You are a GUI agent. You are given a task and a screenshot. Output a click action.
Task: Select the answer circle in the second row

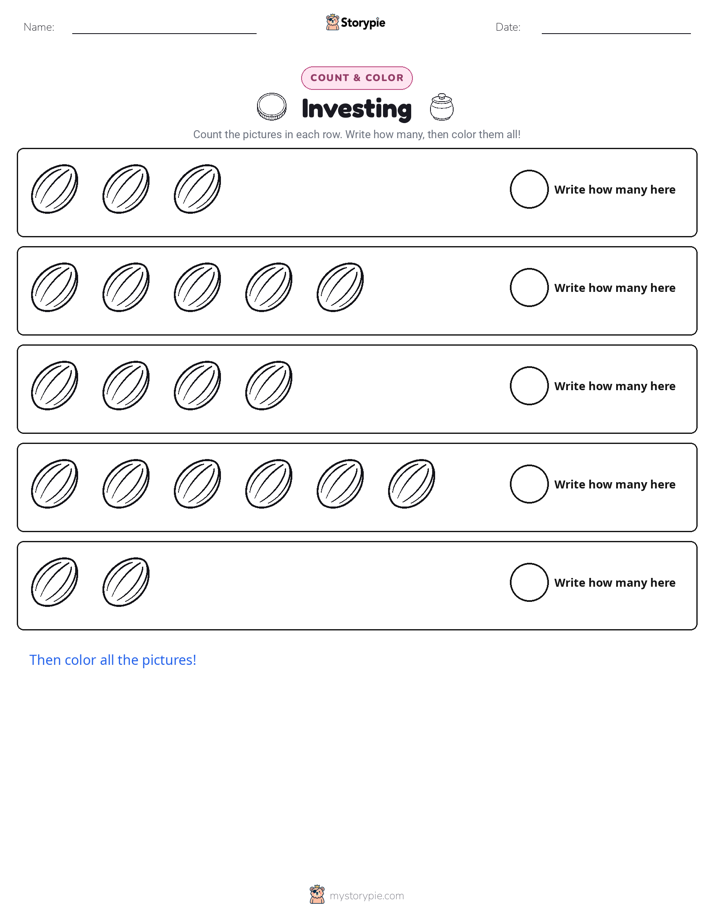529,288
